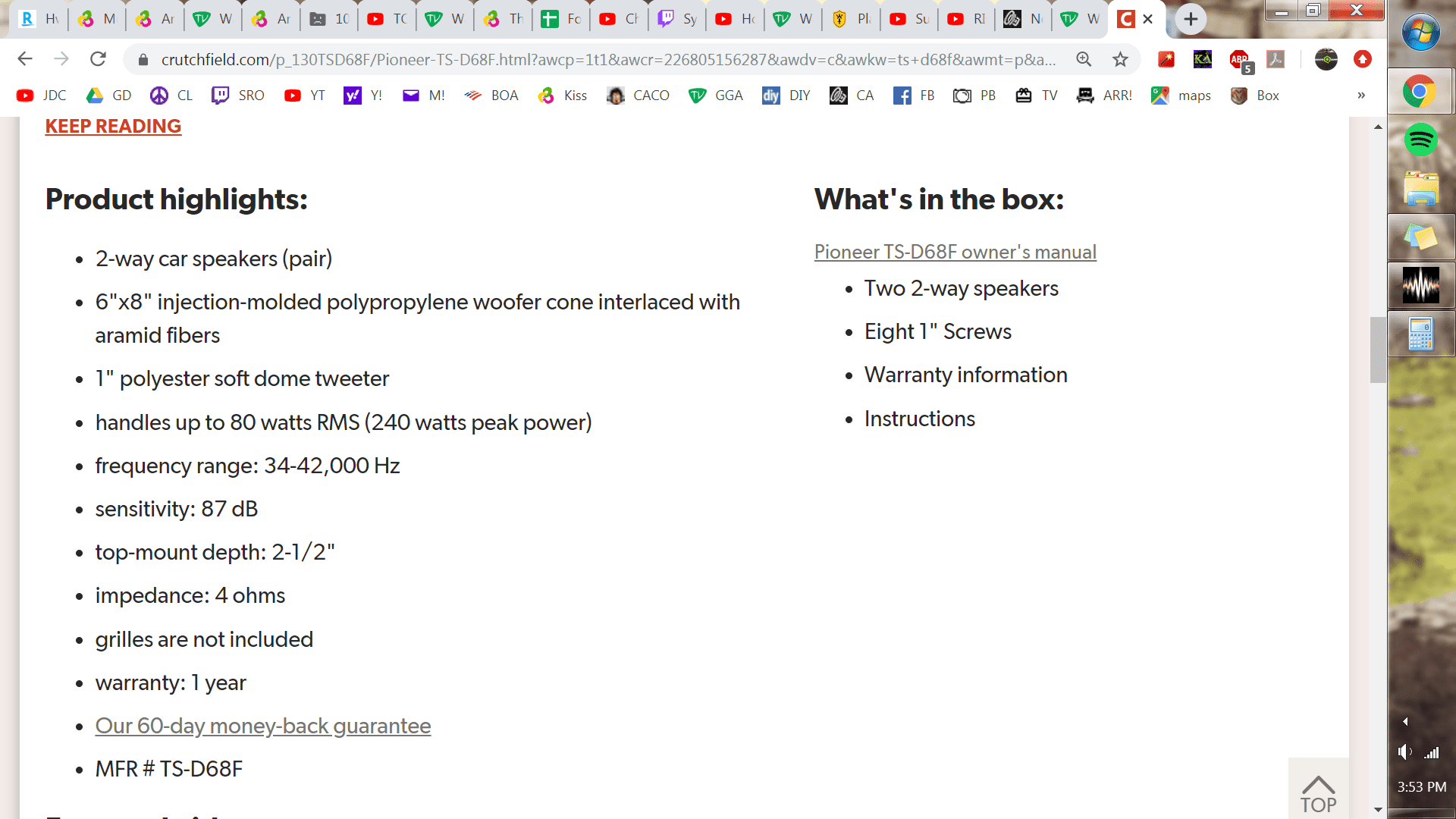Open the Pioneer TS-D68F owner's manual link
The width and height of the screenshot is (1456, 819).
click(x=955, y=252)
